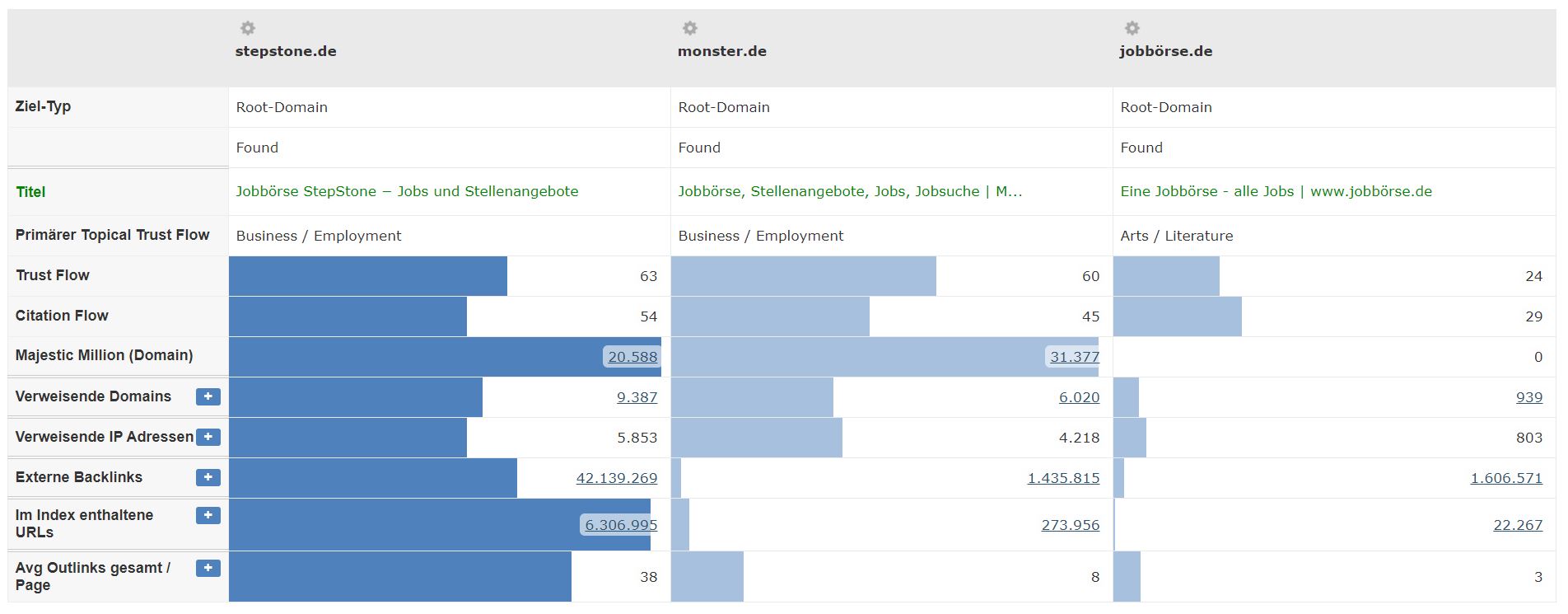The width and height of the screenshot is (1568, 614).
Task: Open gear settings for stepstone.de
Action: coord(247,28)
